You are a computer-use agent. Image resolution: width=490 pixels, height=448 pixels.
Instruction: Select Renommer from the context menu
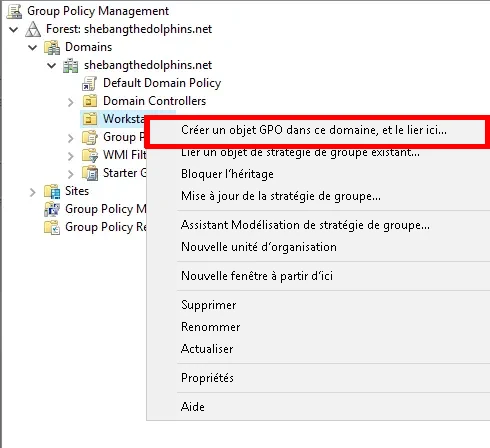tap(210, 327)
